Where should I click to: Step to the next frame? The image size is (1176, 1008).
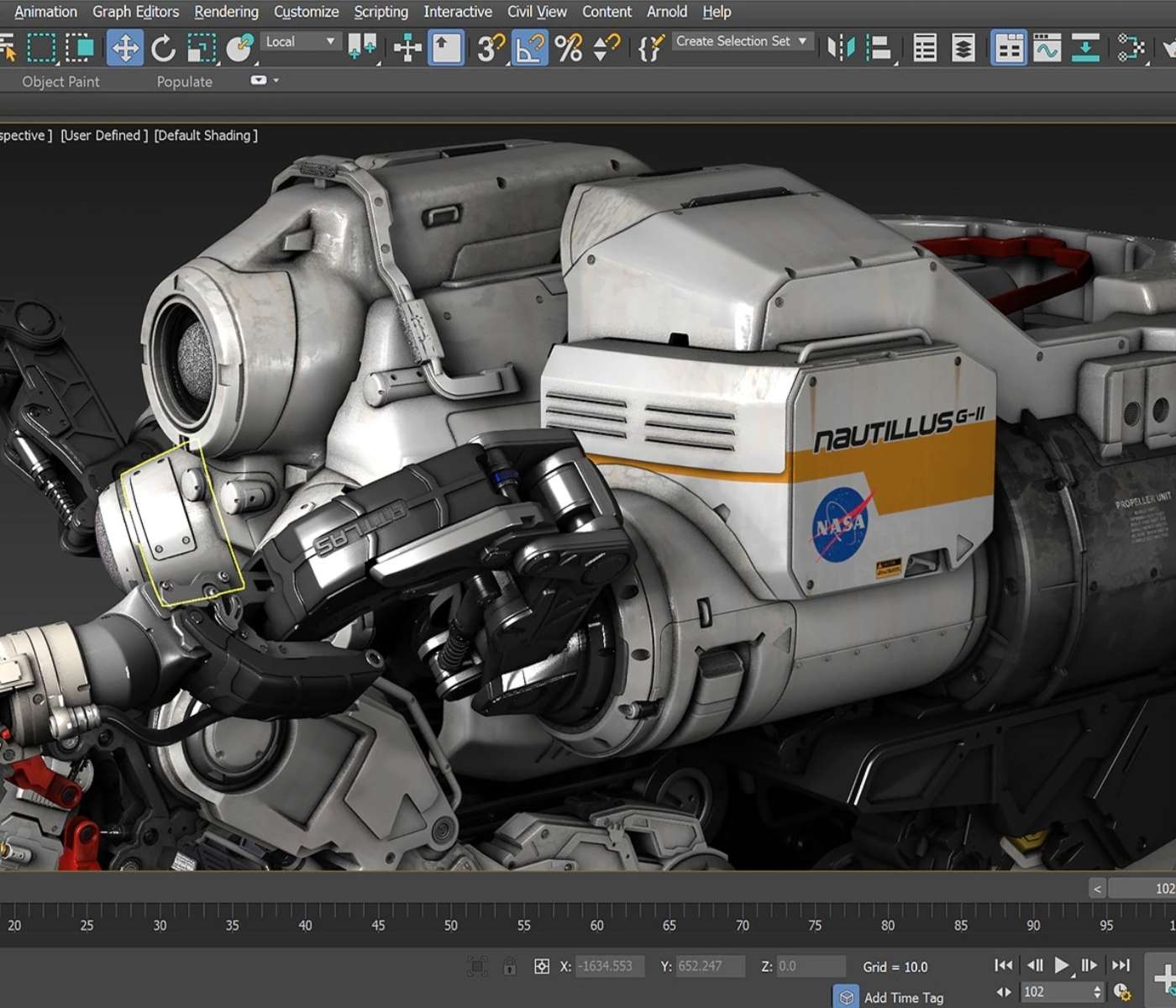[x=1089, y=966]
